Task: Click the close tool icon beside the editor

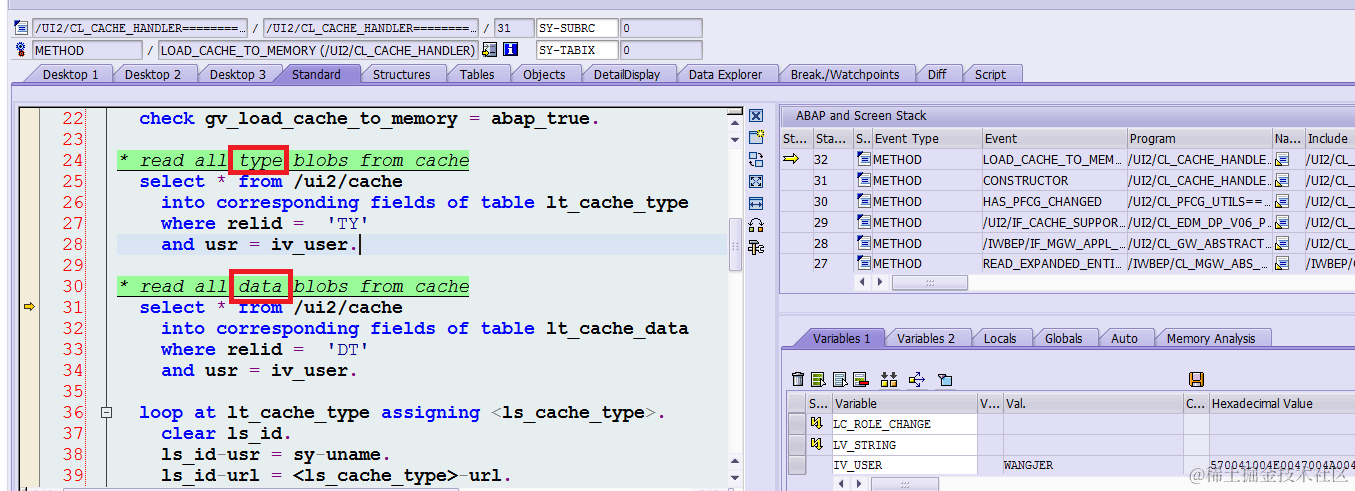Action: pyautogui.click(x=756, y=116)
